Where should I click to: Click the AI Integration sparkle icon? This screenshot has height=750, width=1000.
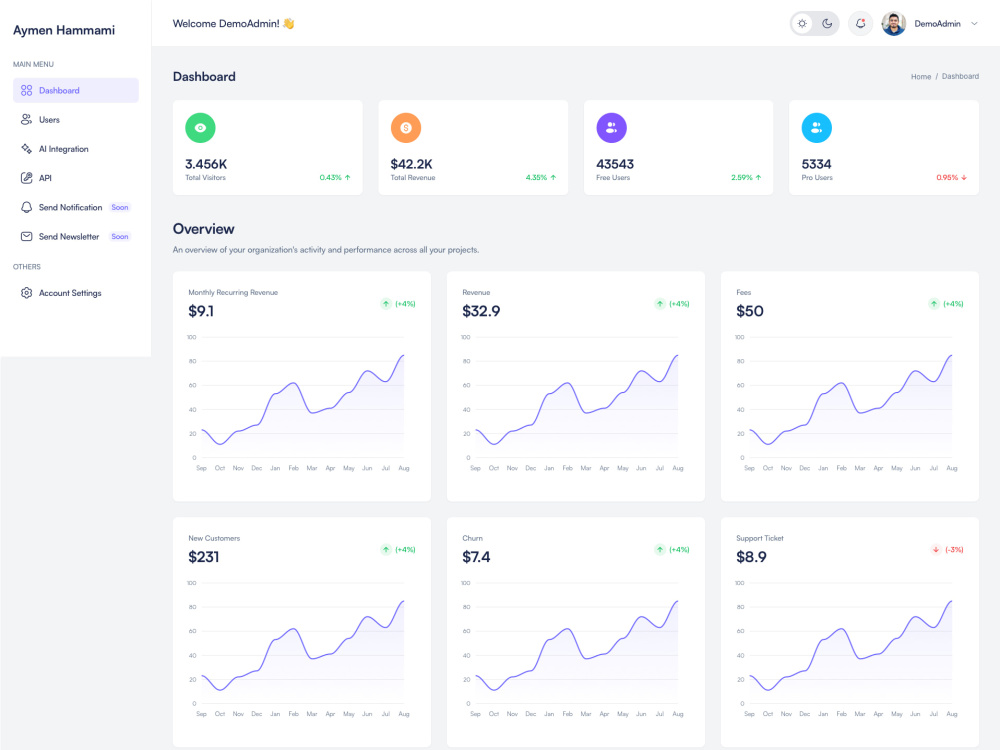point(26,149)
